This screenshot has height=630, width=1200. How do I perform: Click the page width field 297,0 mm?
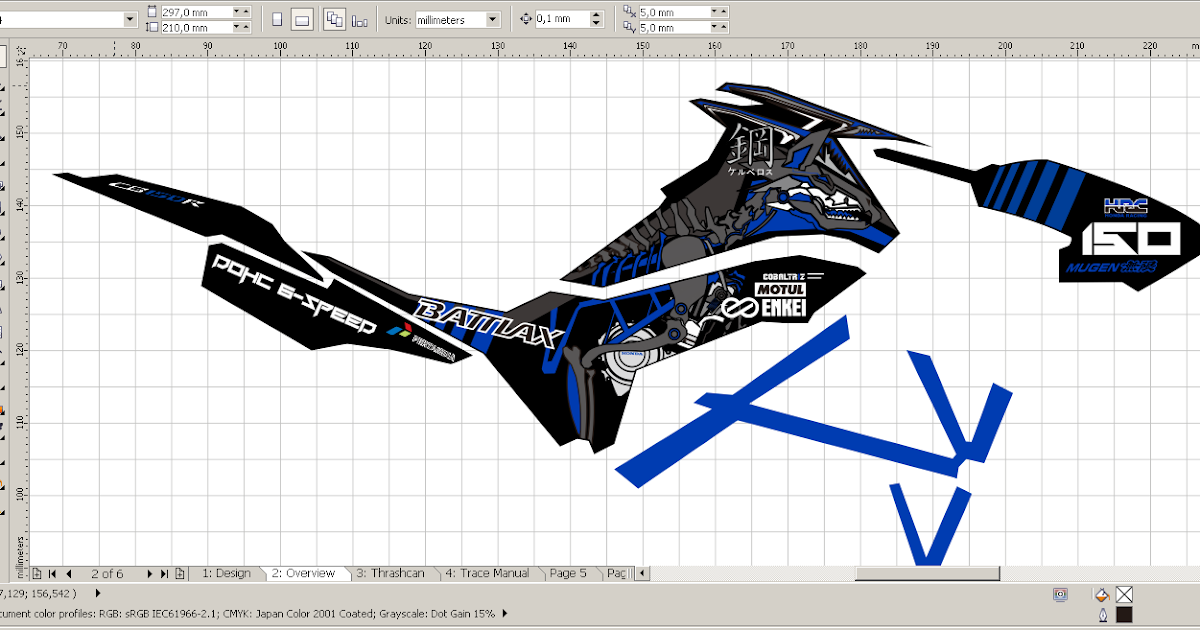point(195,11)
